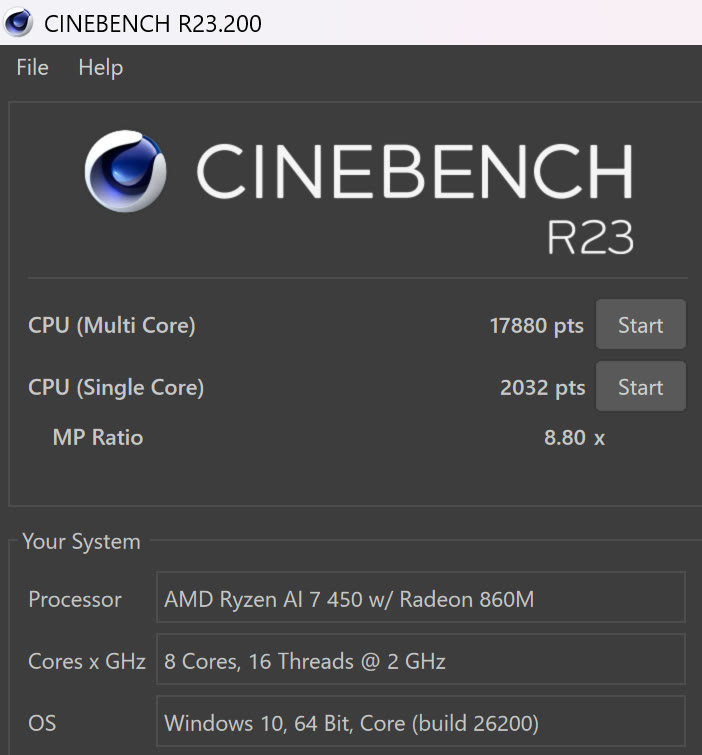Click the CINEBENCH R23.200 window title
702x755 pixels.
pyautogui.click(x=153, y=24)
